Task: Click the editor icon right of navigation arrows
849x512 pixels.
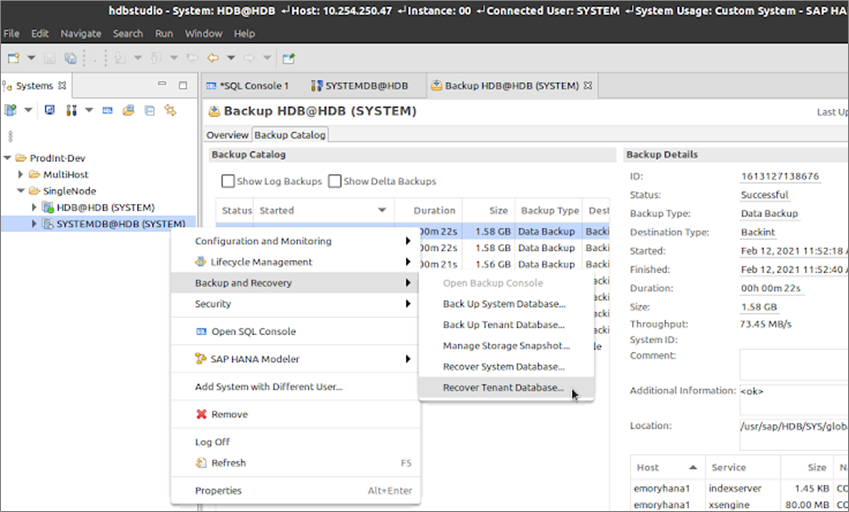Action: [289, 58]
